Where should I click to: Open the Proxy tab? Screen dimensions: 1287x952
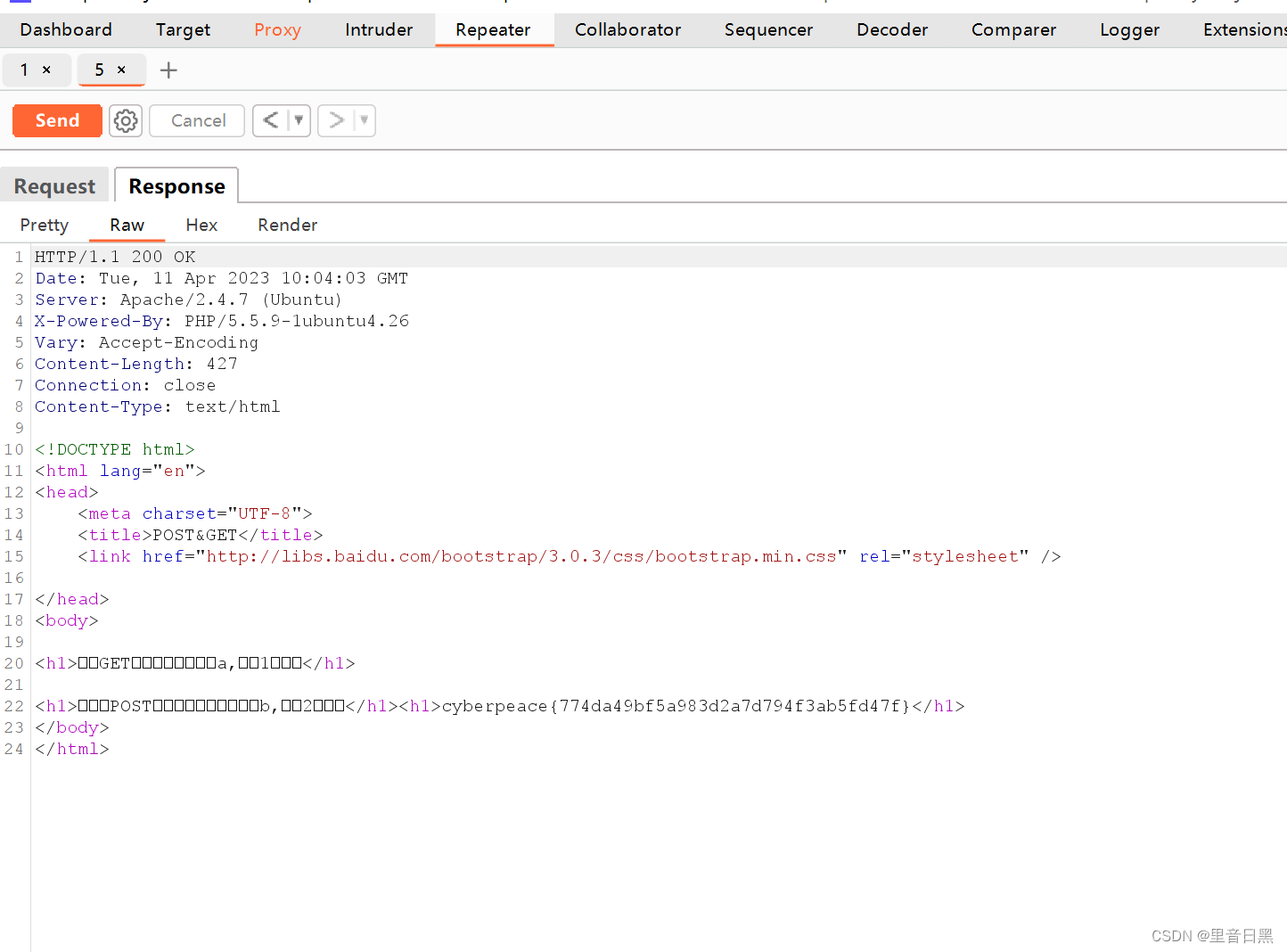coord(277,29)
